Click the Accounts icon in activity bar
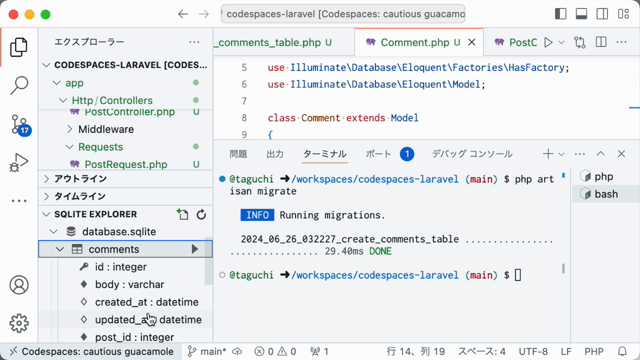Screen dimensions: 640x360 coord(19,285)
